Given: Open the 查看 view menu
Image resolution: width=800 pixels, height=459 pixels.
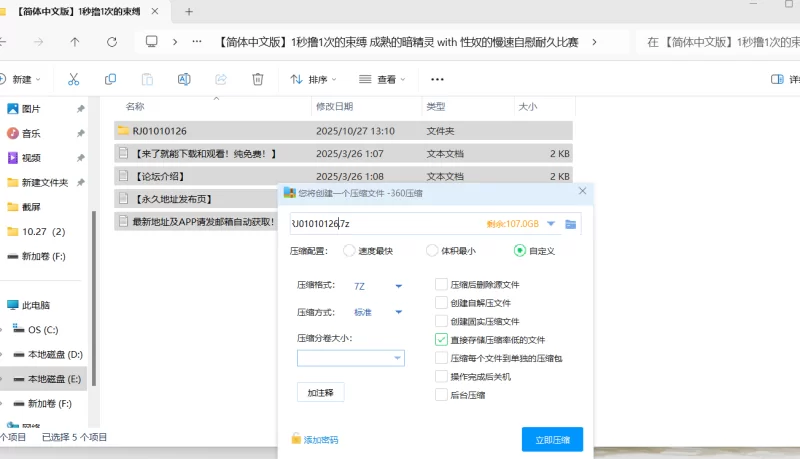Looking at the screenshot, I should (x=384, y=79).
